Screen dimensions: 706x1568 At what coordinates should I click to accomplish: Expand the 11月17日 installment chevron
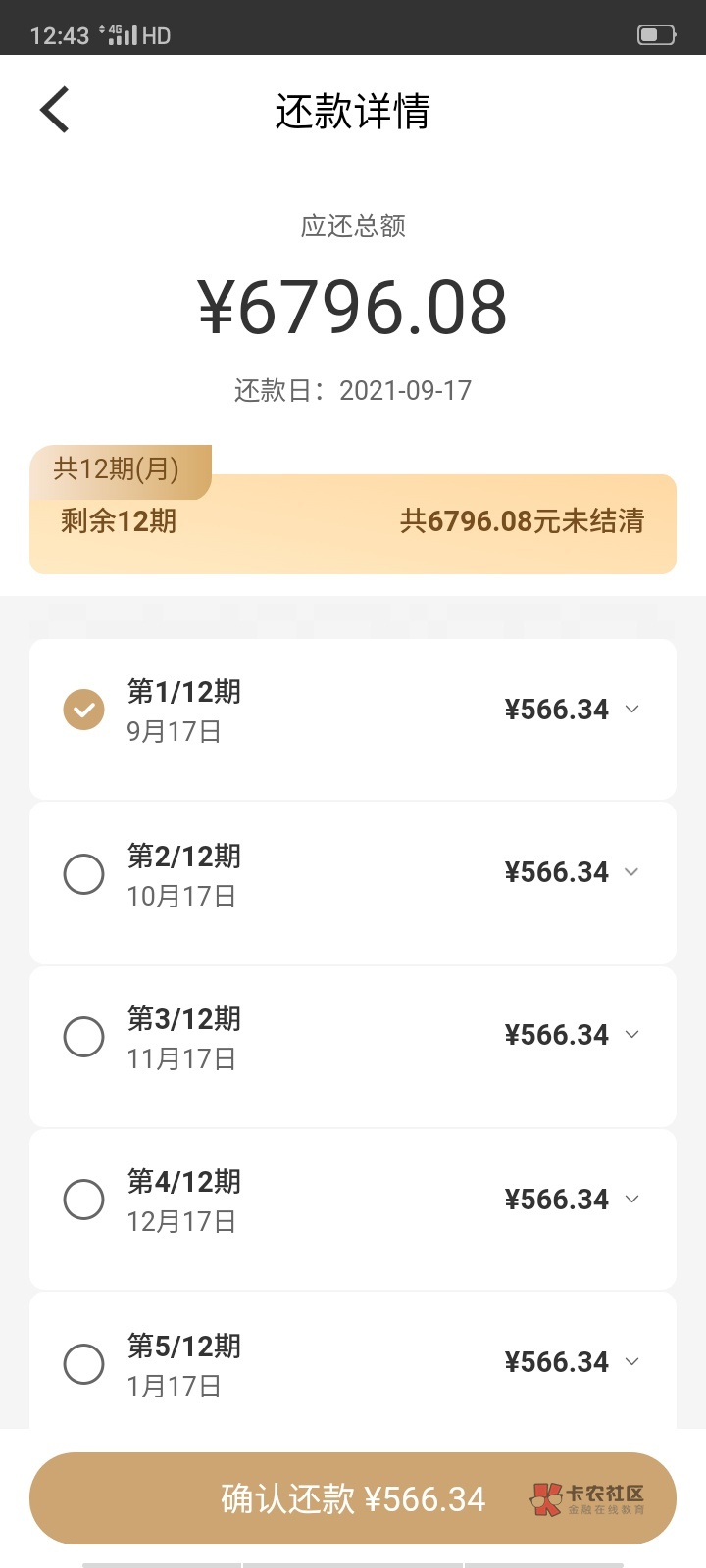[x=632, y=1035]
